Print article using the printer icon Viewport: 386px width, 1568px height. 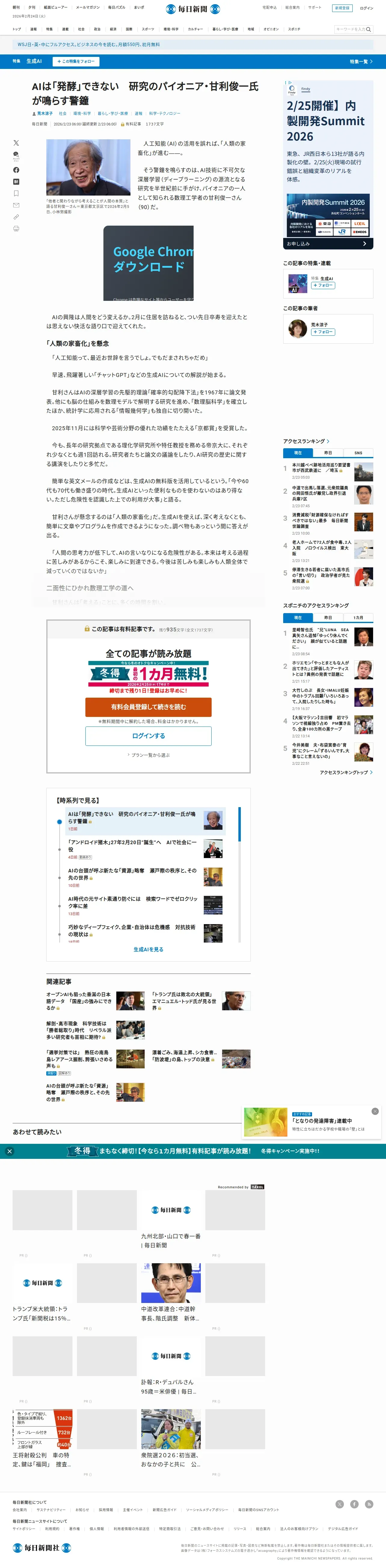tap(16, 228)
